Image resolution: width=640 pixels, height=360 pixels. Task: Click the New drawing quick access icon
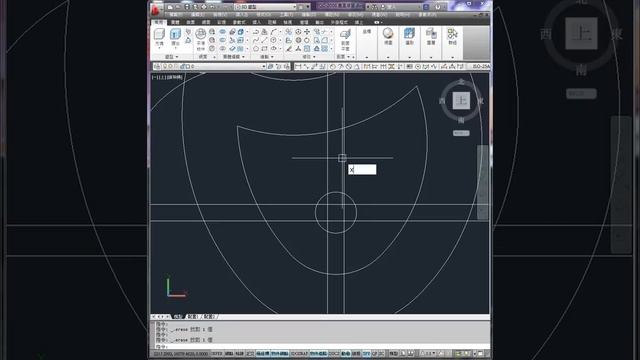(x=170, y=7)
